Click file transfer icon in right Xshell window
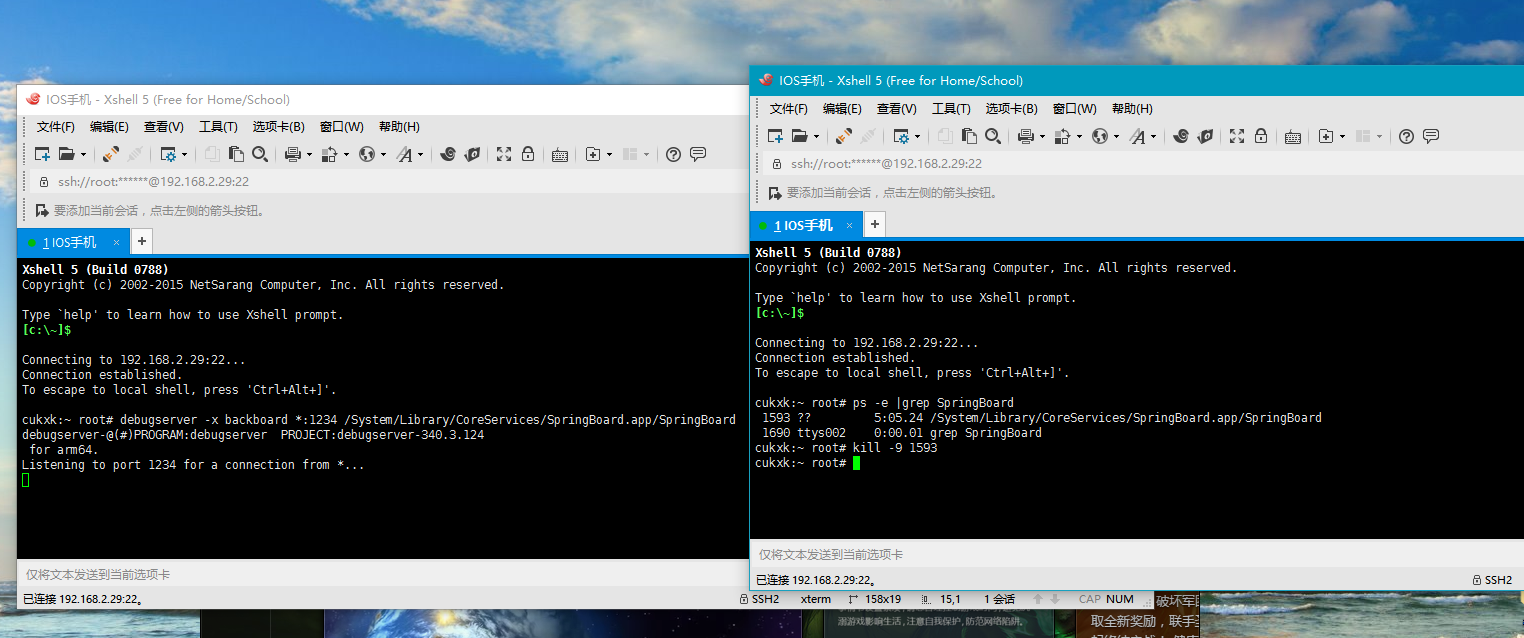The width and height of the screenshot is (1524, 638). 1062,136
